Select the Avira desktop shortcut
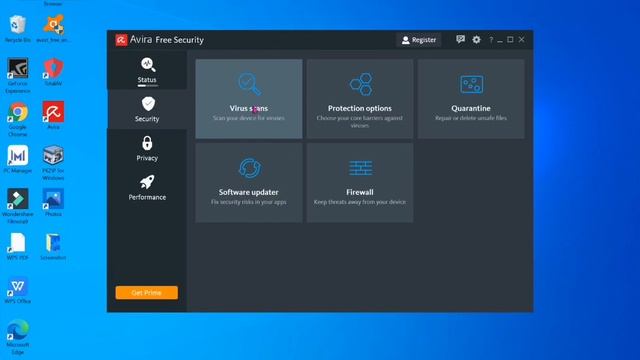Image resolution: width=640 pixels, height=360 pixels. click(53, 116)
